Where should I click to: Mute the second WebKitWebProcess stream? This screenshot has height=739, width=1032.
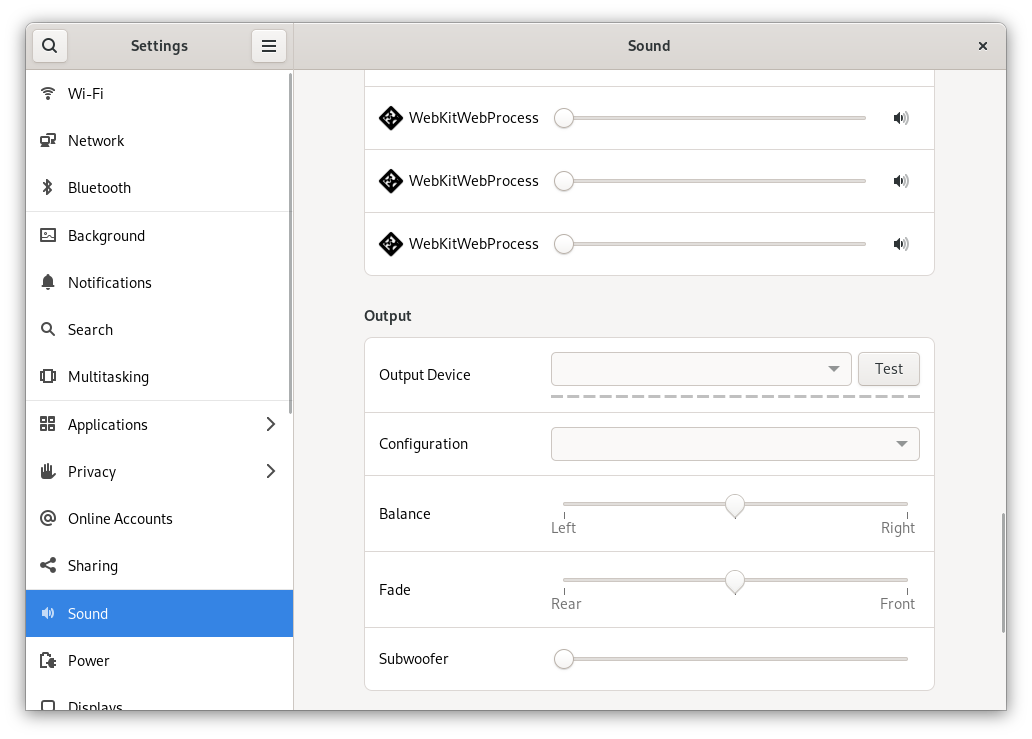(901, 181)
